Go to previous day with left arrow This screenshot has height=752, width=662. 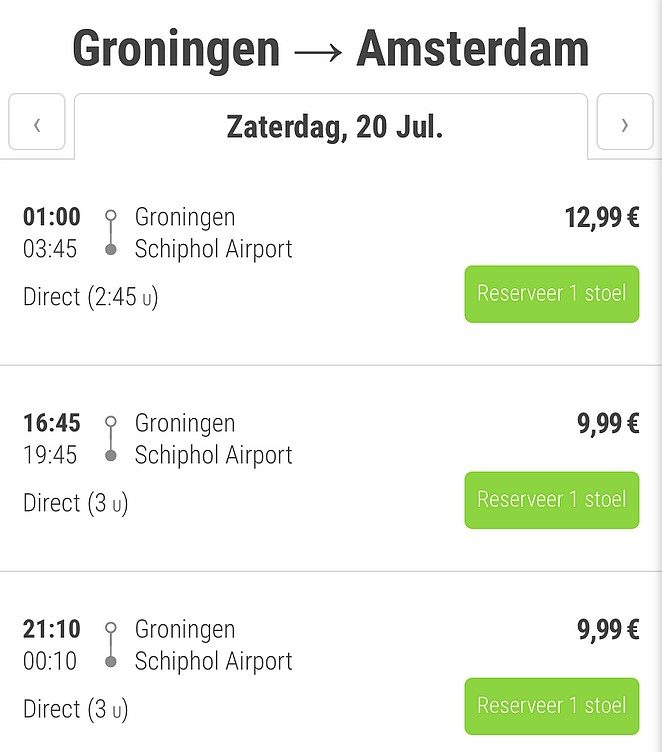pos(37,124)
